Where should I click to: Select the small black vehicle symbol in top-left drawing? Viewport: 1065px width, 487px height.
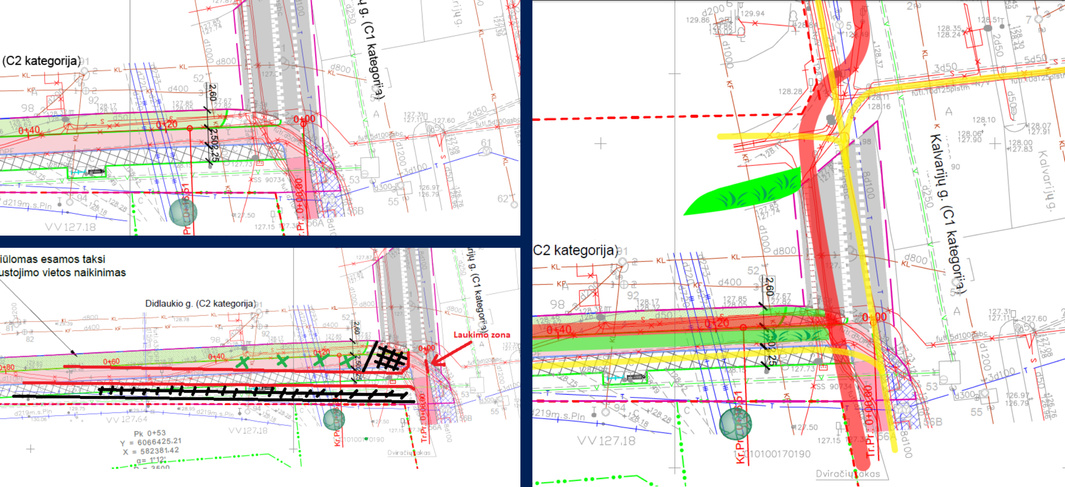point(97,172)
